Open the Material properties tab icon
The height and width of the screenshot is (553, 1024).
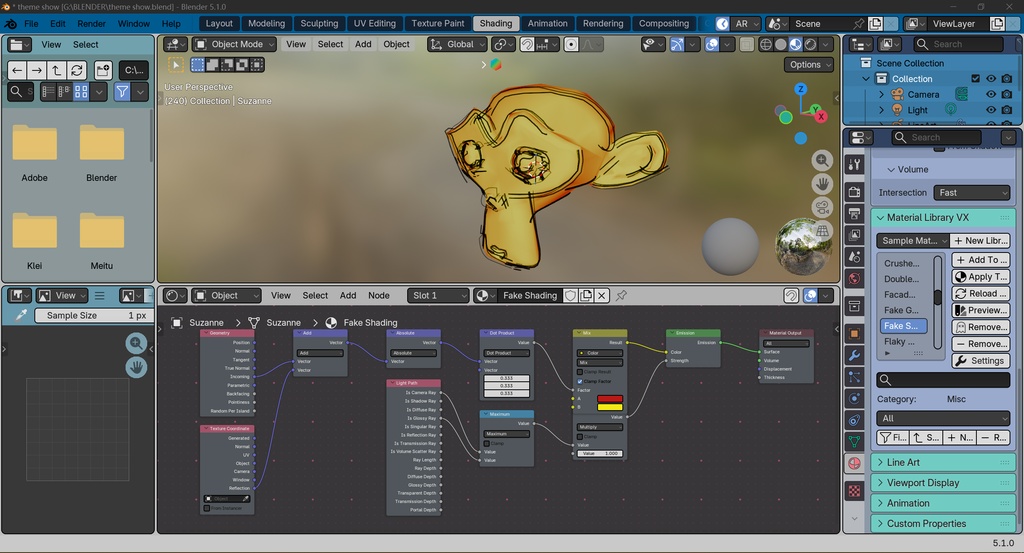(854, 464)
